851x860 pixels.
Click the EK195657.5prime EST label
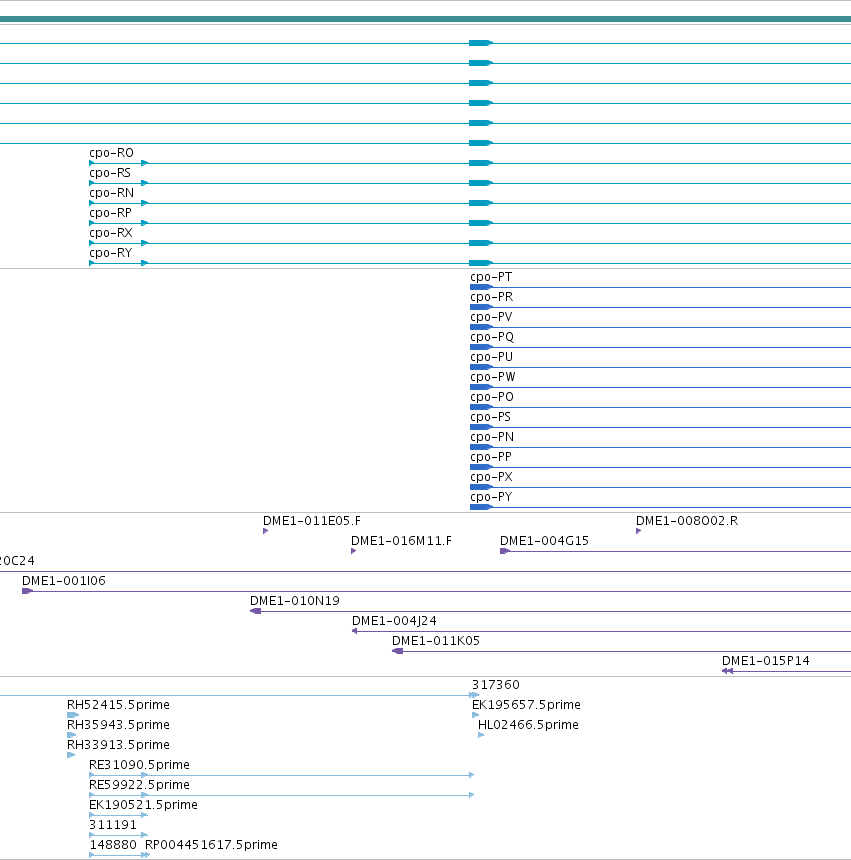coord(526,705)
